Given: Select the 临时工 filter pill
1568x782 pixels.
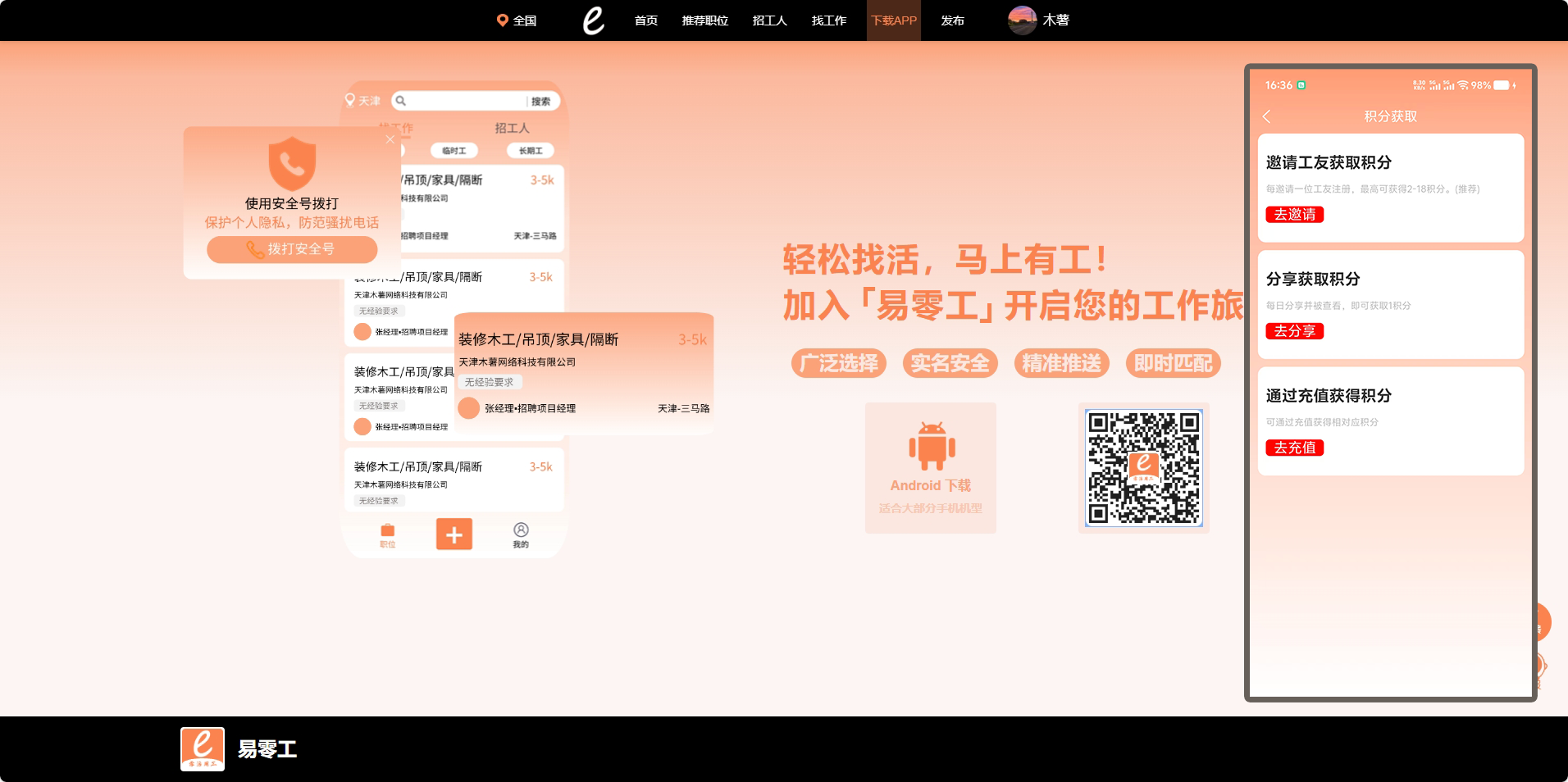Looking at the screenshot, I should point(454,151).
